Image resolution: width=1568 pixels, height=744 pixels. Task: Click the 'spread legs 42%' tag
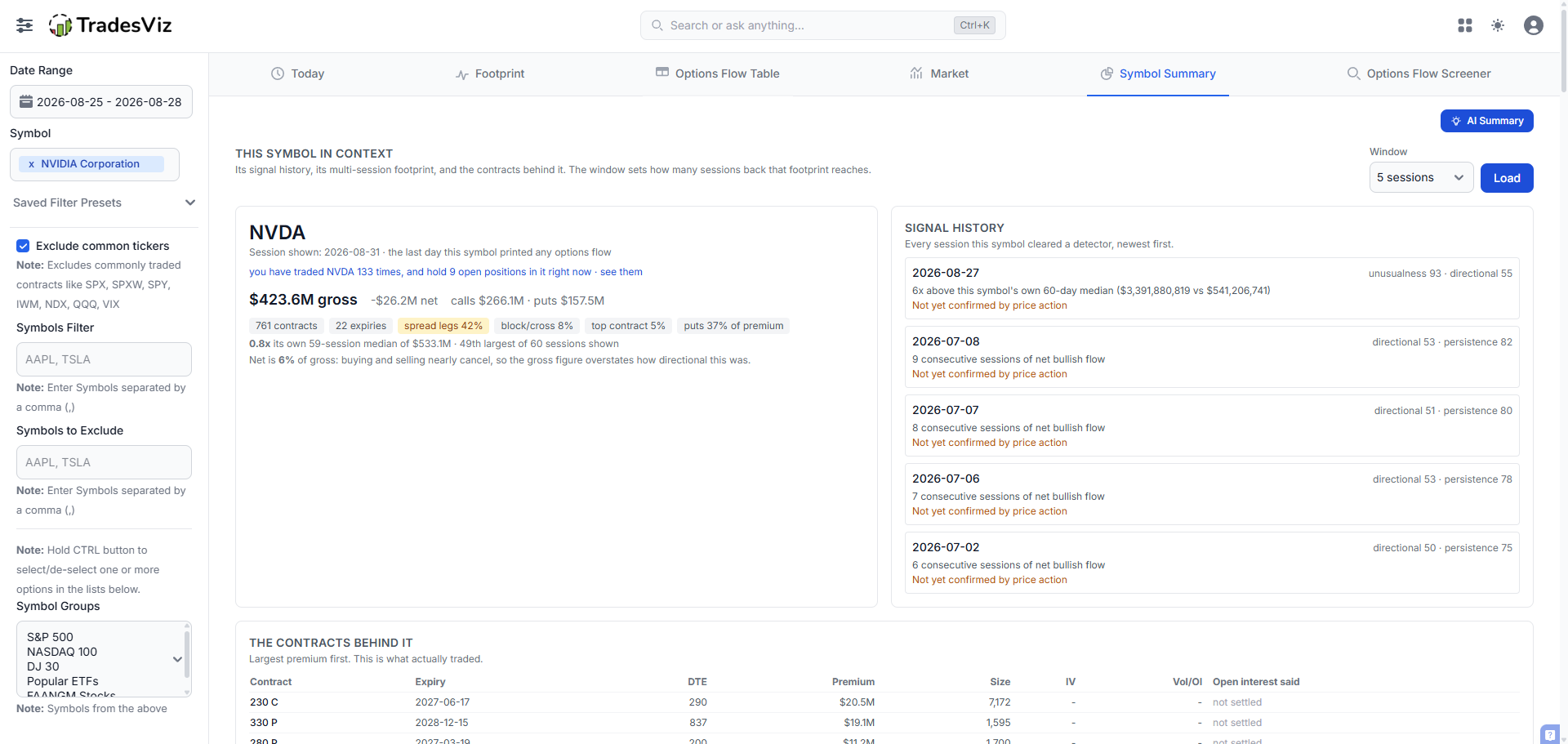click(443, 326)
